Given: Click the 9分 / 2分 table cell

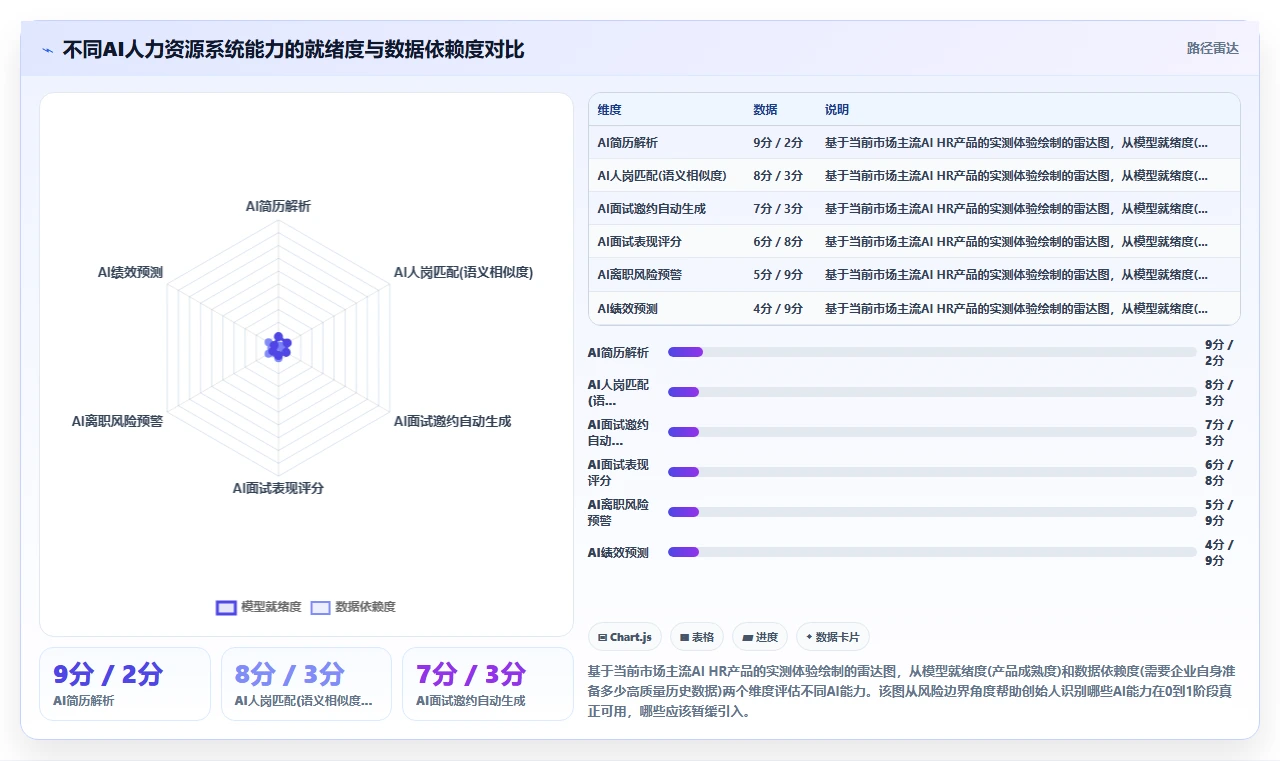Looking at the screenshot, I should 778,143.
